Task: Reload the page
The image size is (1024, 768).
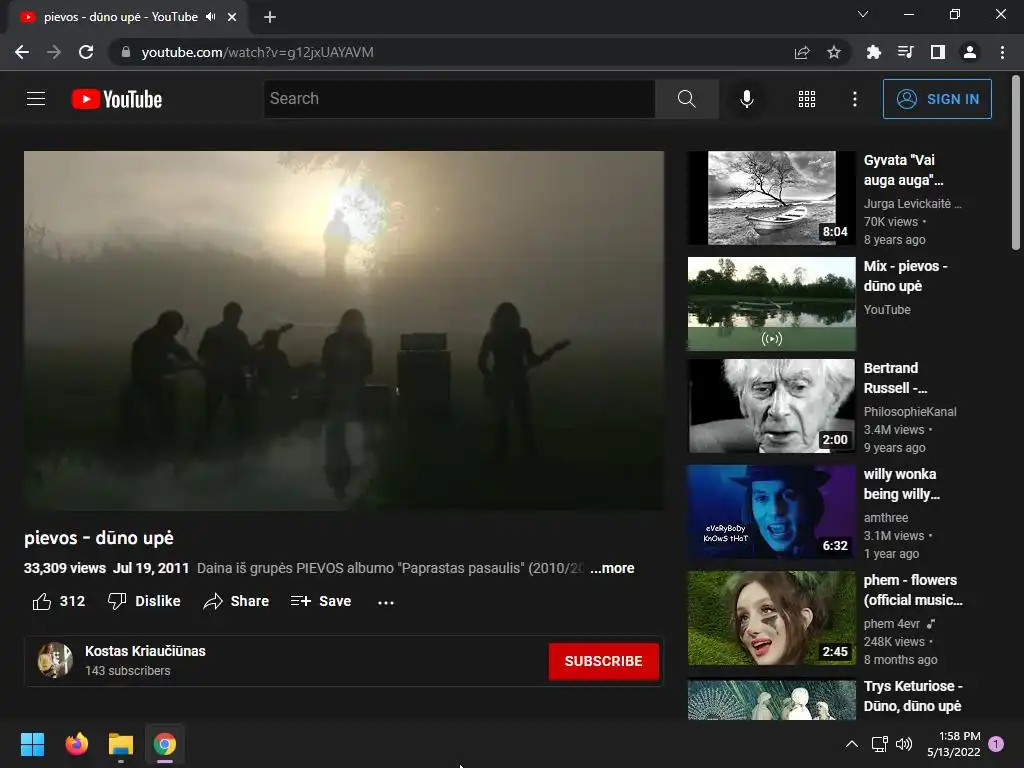Action: click(x=86, y=52)
